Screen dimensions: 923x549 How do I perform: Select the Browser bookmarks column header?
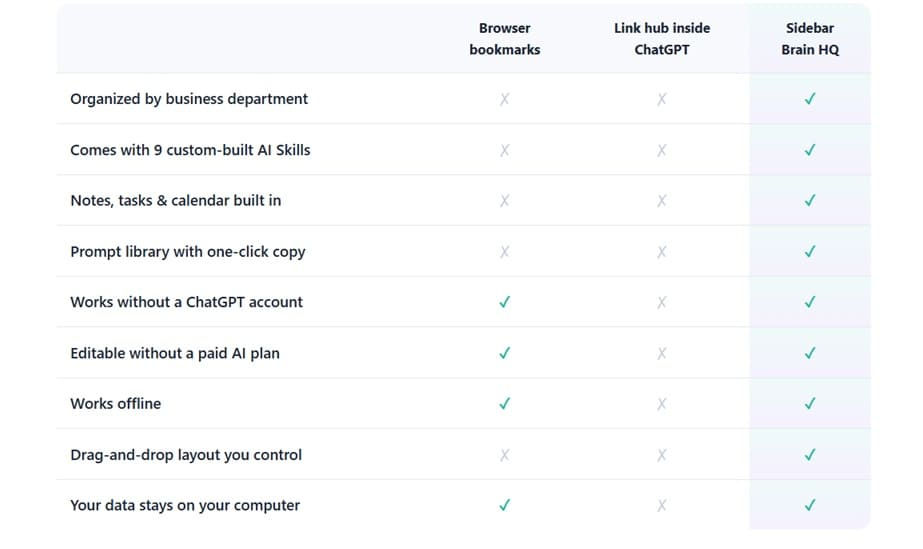coord(504,39)
